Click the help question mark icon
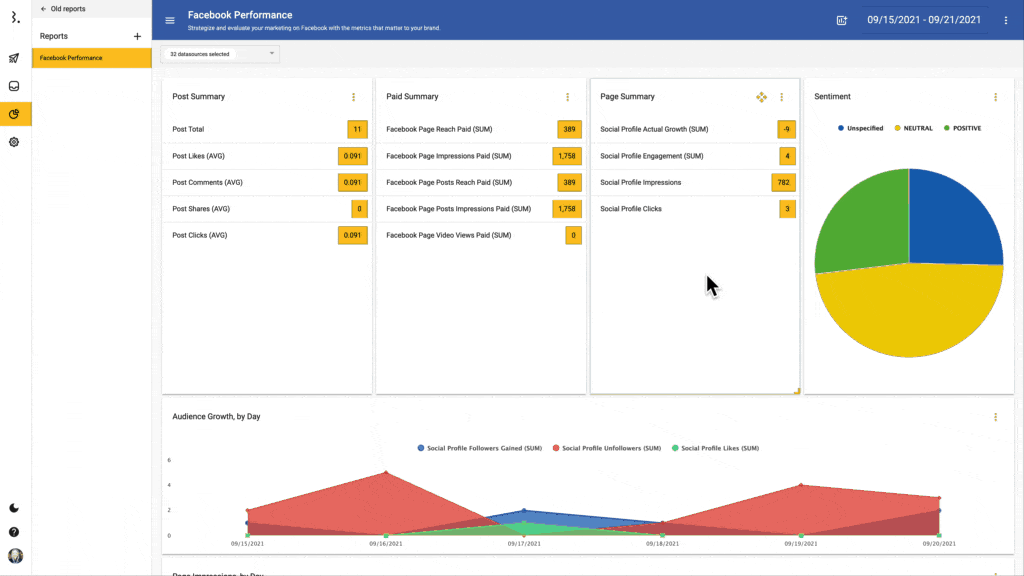This screenshot has height=576, width=1024. click(14, 532)
